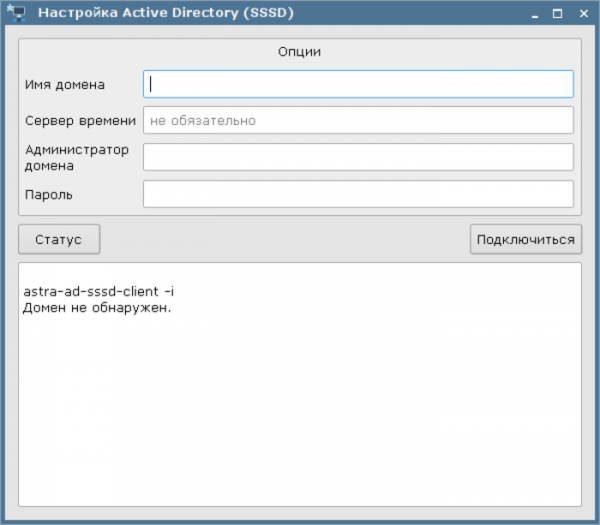Click the Администратор домена label
This screenshot has width=600, height=525.
pos(77,158)
